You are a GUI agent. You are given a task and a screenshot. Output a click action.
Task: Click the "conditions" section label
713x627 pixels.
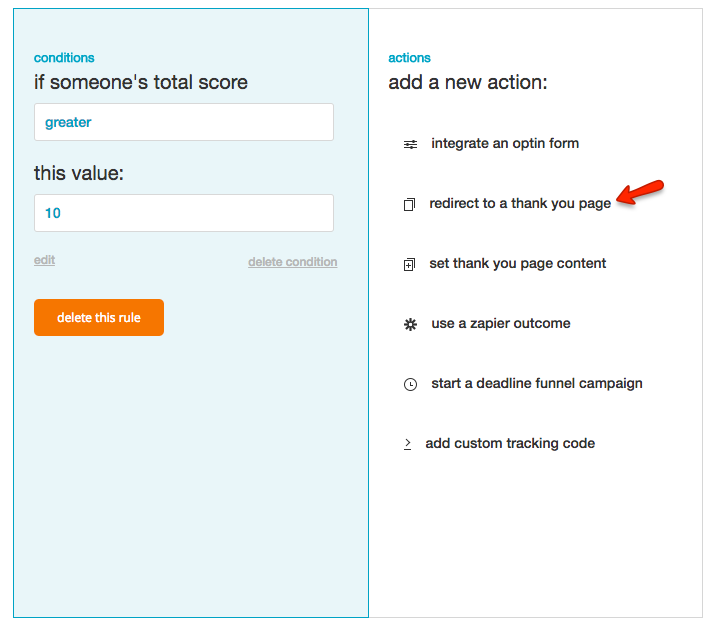click(x=64, y=58)
